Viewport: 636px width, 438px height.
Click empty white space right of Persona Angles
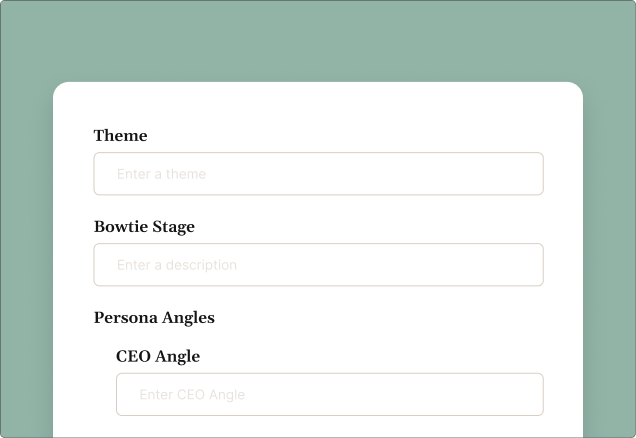[400, 318]
